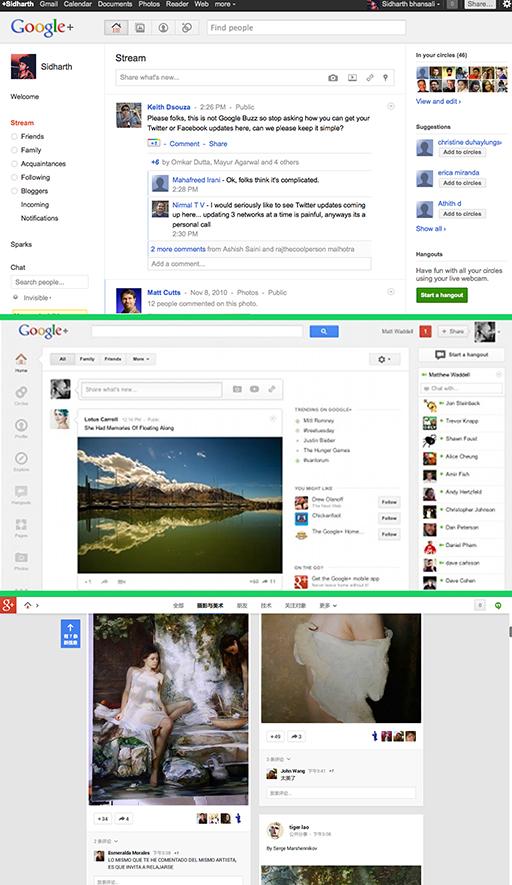Open the More dropdown next to Friends tab
The image size is (512, 885).
pos(141,359)
